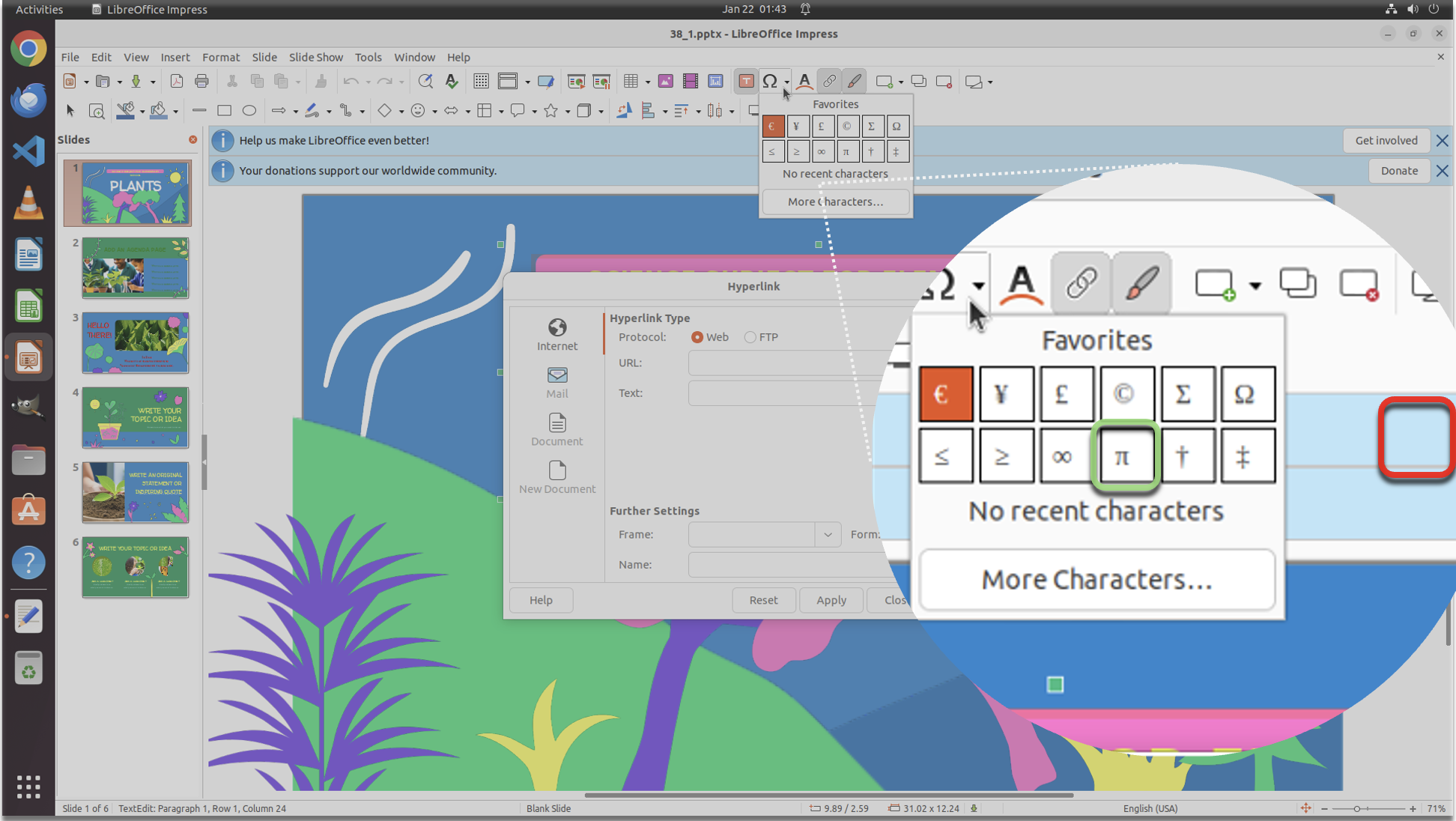
Task: Select the Rectangle shape tool
Action: point(224,111)
